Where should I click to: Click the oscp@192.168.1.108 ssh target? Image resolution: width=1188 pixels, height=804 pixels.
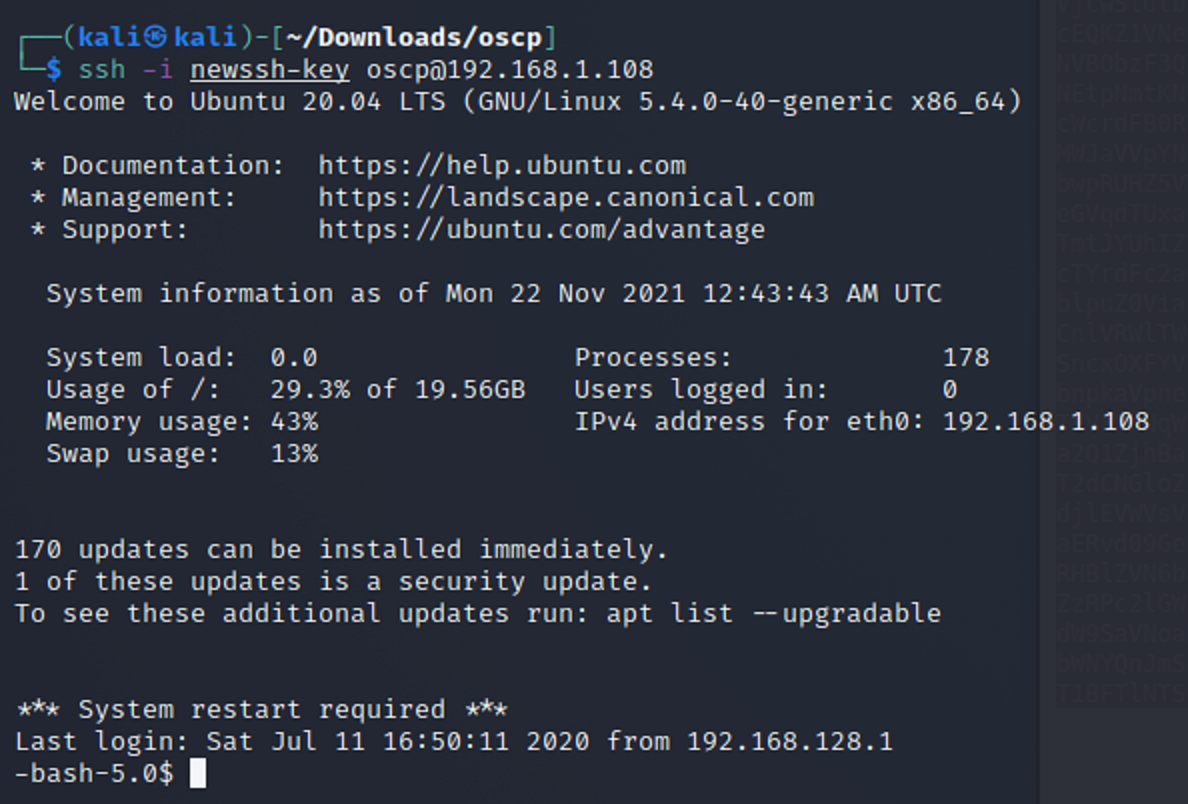pyautogui.click(x=510, y=69)
